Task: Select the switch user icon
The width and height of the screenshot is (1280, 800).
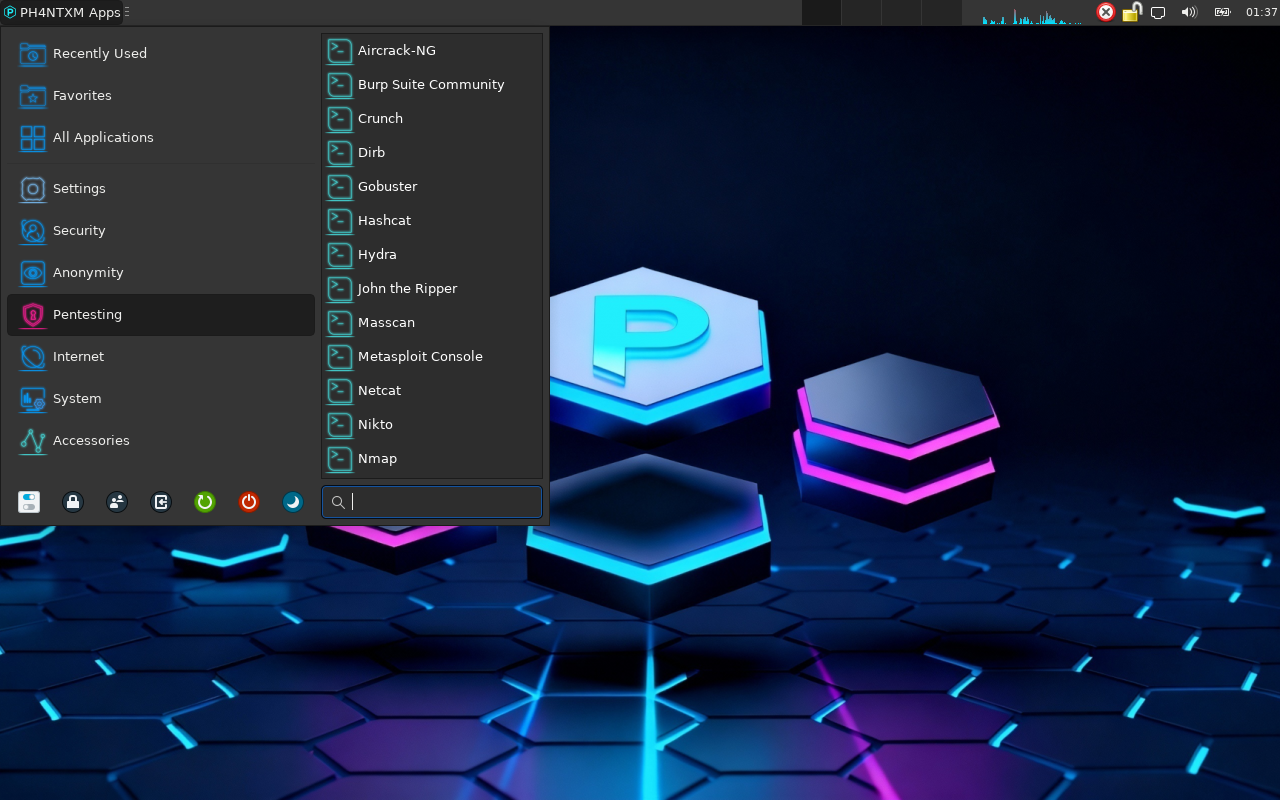Action: pyautogui.click(x=117, y=502)
